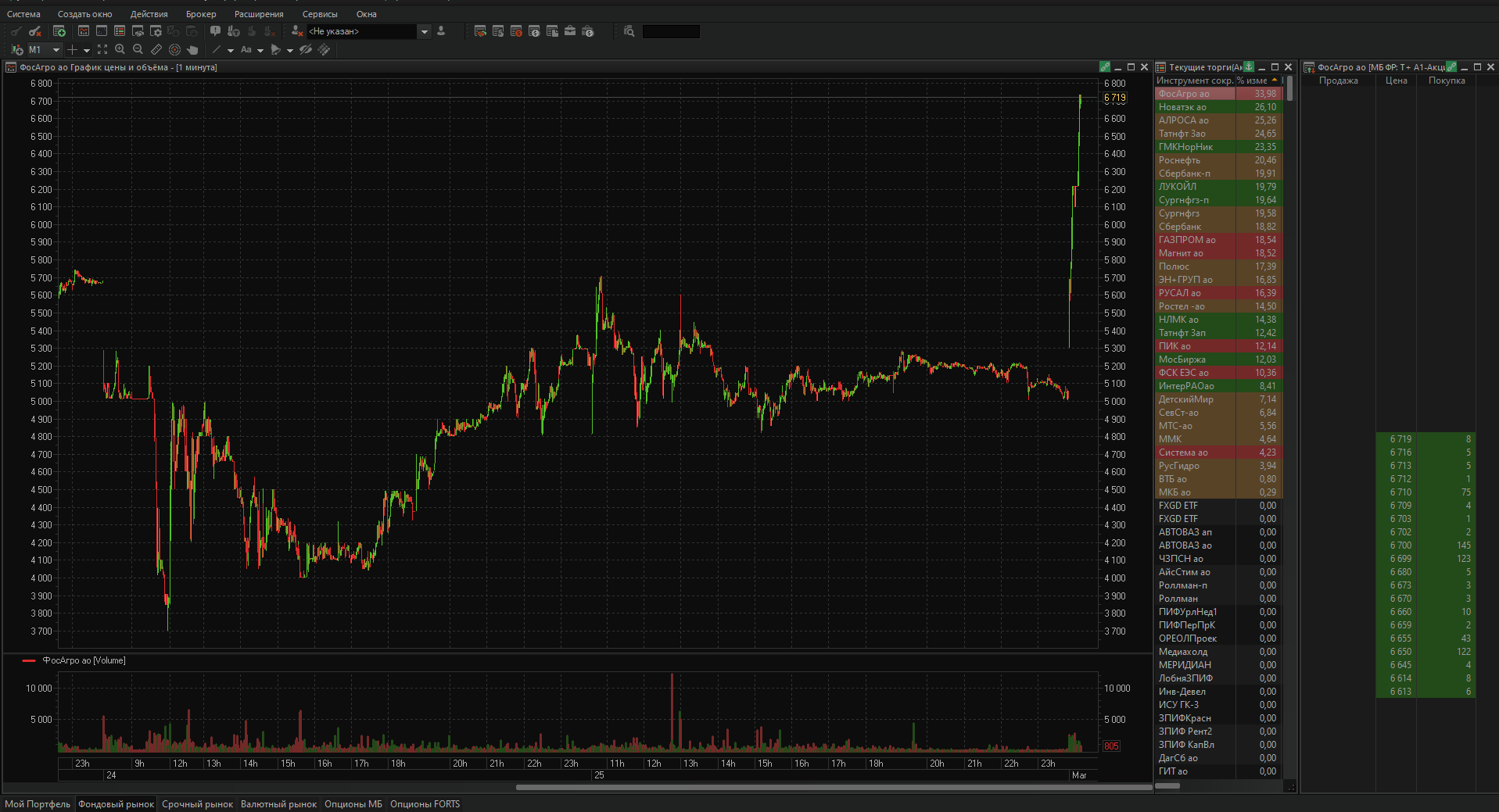This screenshot has width=1499, height=812.
Task: Select the МосБиржа row
Action: click(1218, 359)
